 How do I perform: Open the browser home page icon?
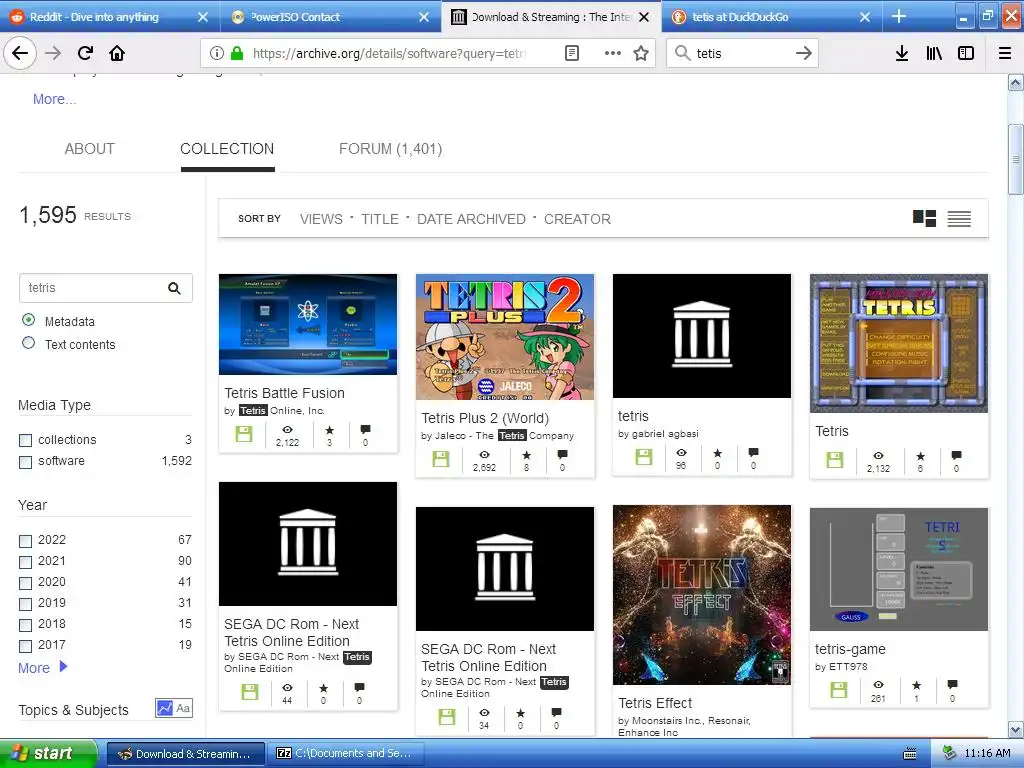[x=117, y=53]
